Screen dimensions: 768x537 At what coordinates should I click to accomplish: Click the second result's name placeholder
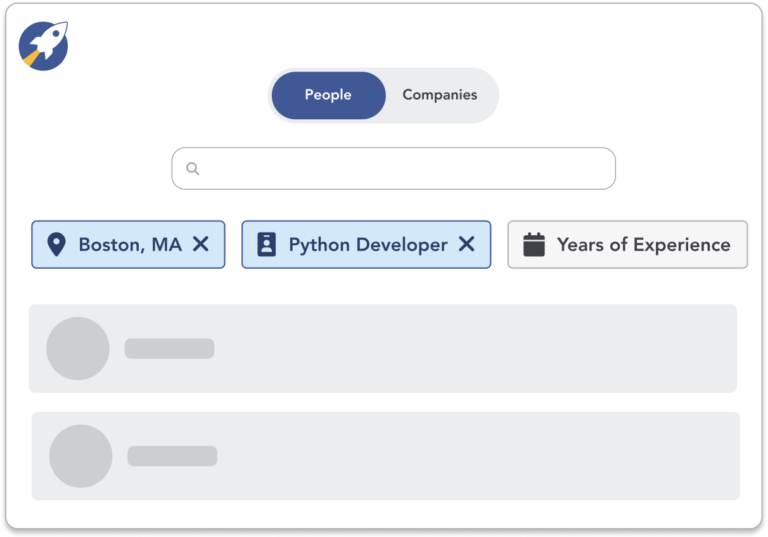[x=172, y=456]
